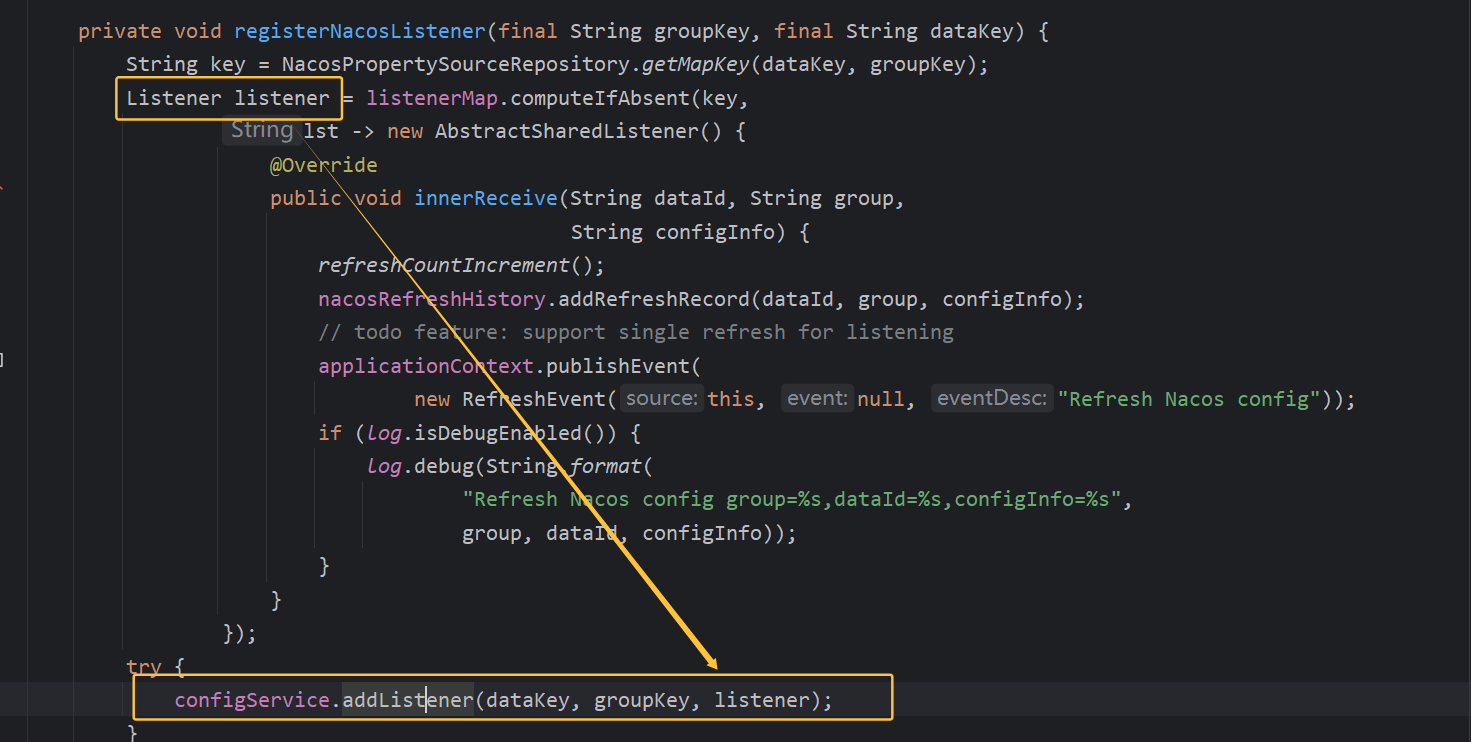Click the eventDesc: parameter hint

pyautogui.click(x=991, y=399)
